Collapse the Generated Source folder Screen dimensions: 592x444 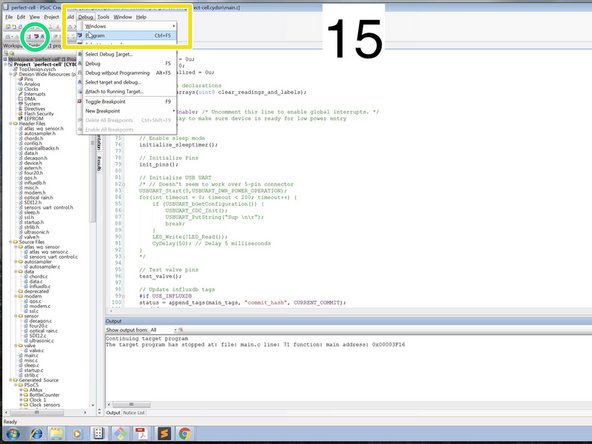tap(11, 380)
